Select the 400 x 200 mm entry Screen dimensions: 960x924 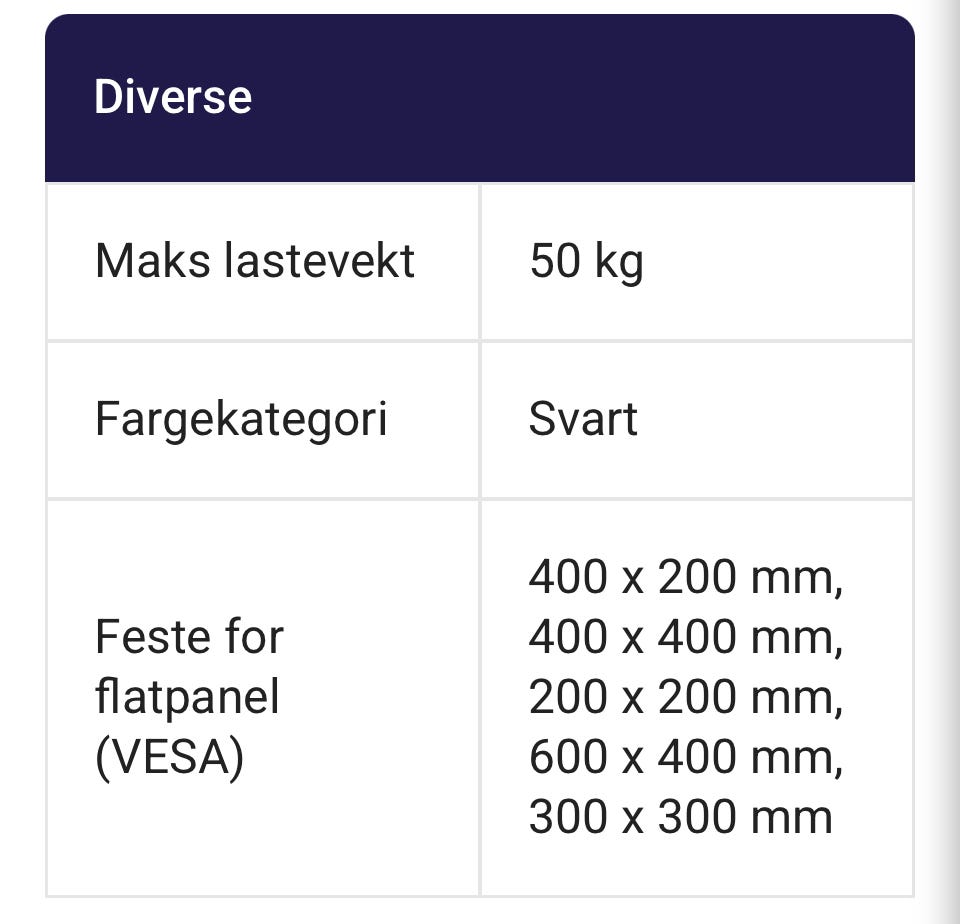pos(686,577)
